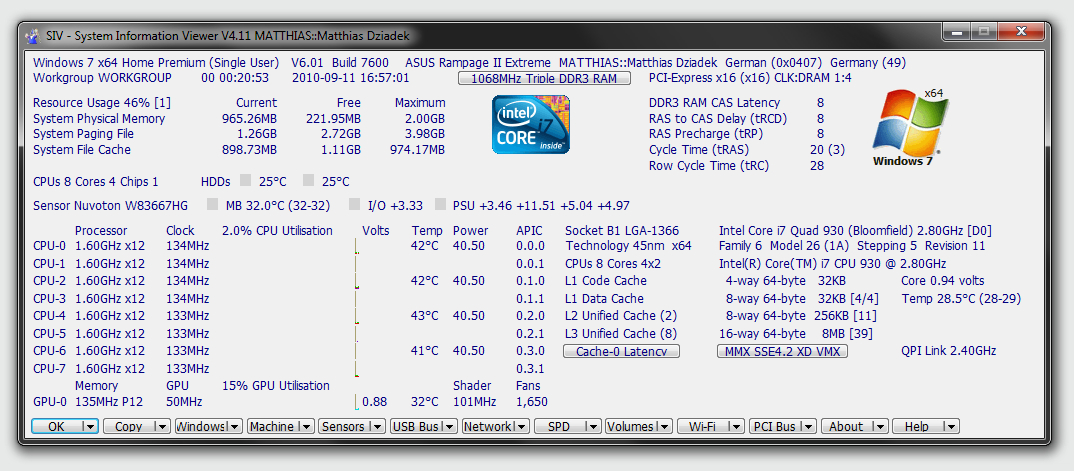Click the 'GPU-0' row label
The width and height of the screenshot is (1074, 471).
(49, 402)
